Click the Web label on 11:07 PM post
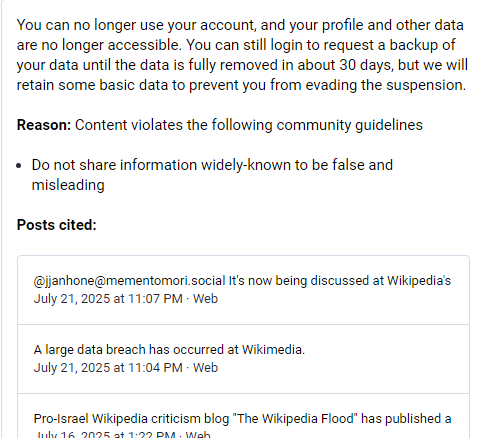Image resolution: width=478 pixels, height=438 pixels. pos(205,299)
